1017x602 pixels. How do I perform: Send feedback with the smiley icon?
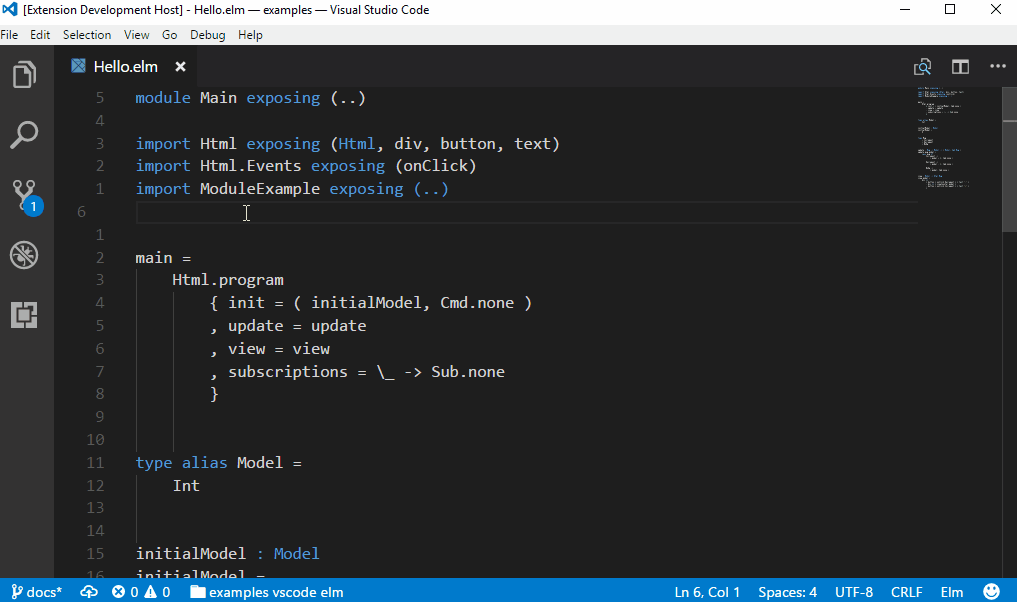click(x=991, y=592)
